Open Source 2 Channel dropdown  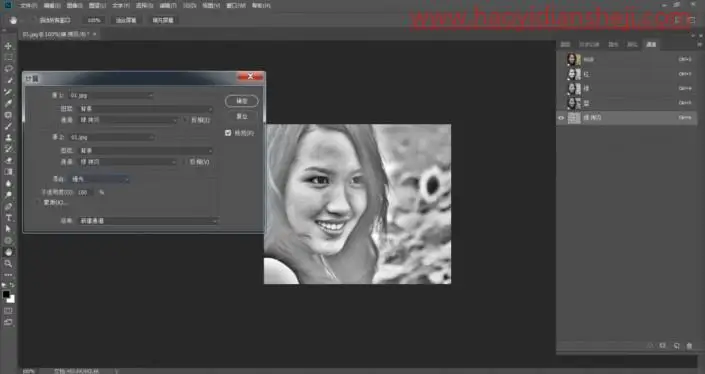128,162
